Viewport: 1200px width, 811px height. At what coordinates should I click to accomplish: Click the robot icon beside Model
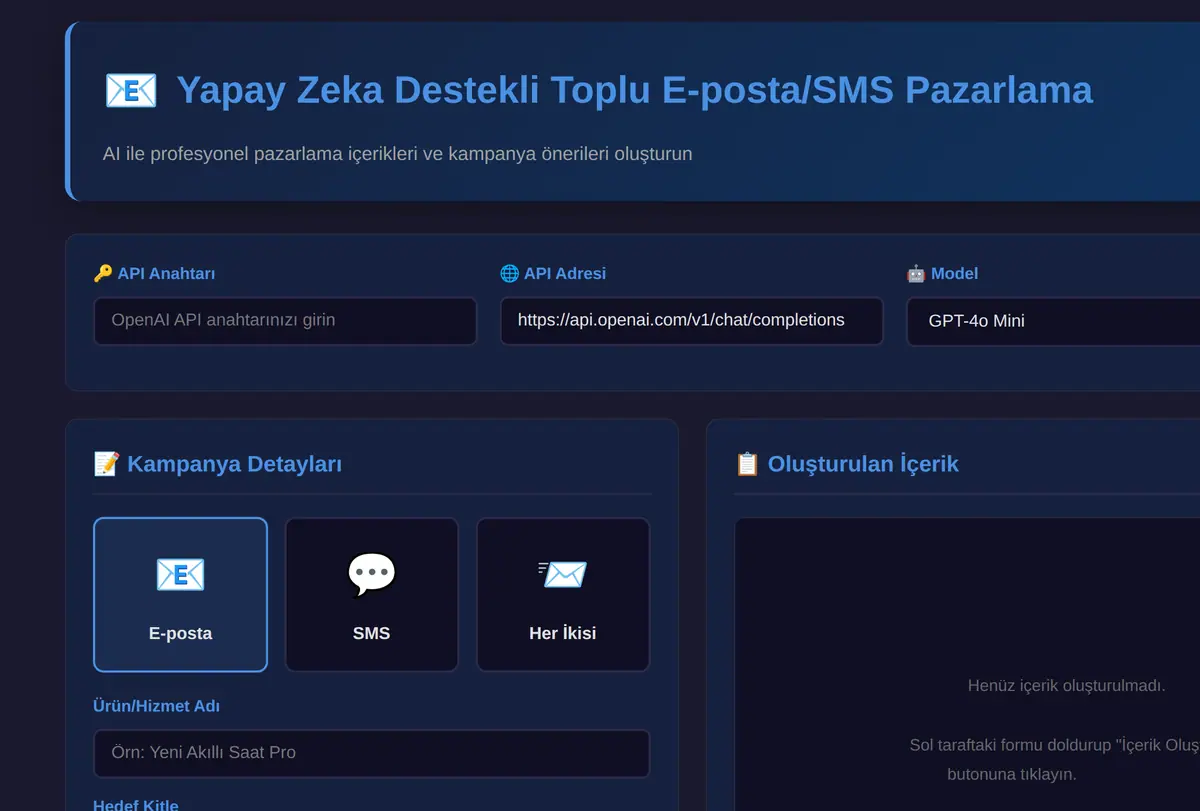(916, 273)
